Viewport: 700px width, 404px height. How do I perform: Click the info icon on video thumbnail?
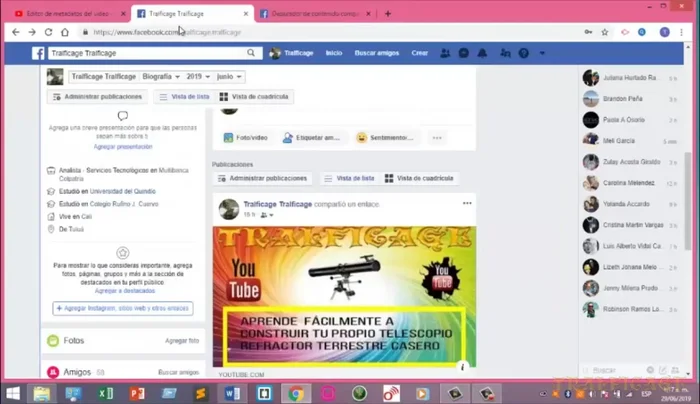[x=462, y=367]
